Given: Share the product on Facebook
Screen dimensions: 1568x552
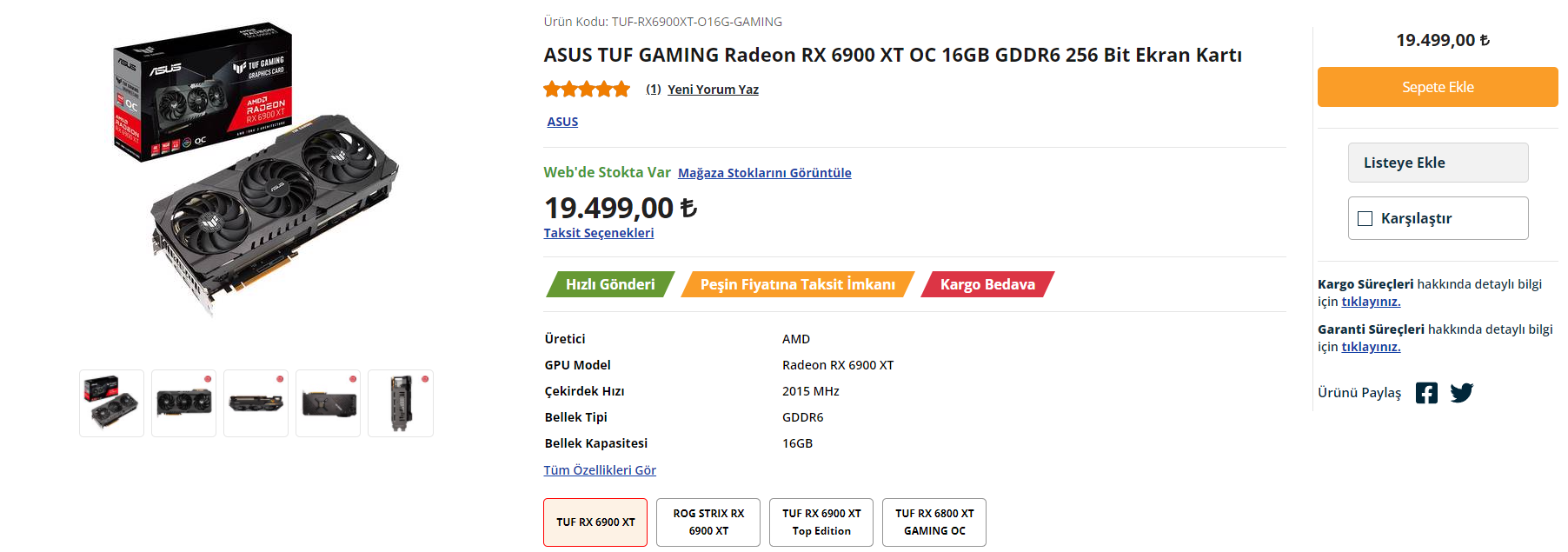Looking at the screenshot, I should click(1426, 393).
